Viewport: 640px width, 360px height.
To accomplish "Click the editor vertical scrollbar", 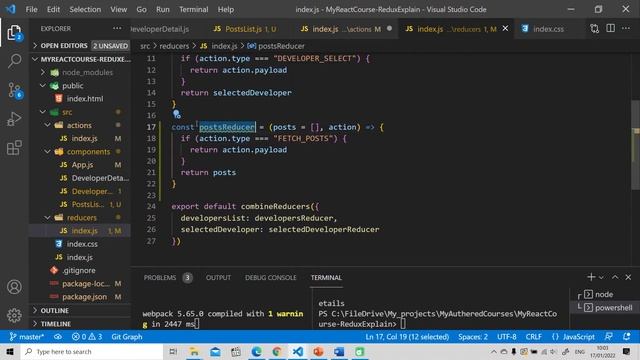I will (x=636, y=144).
